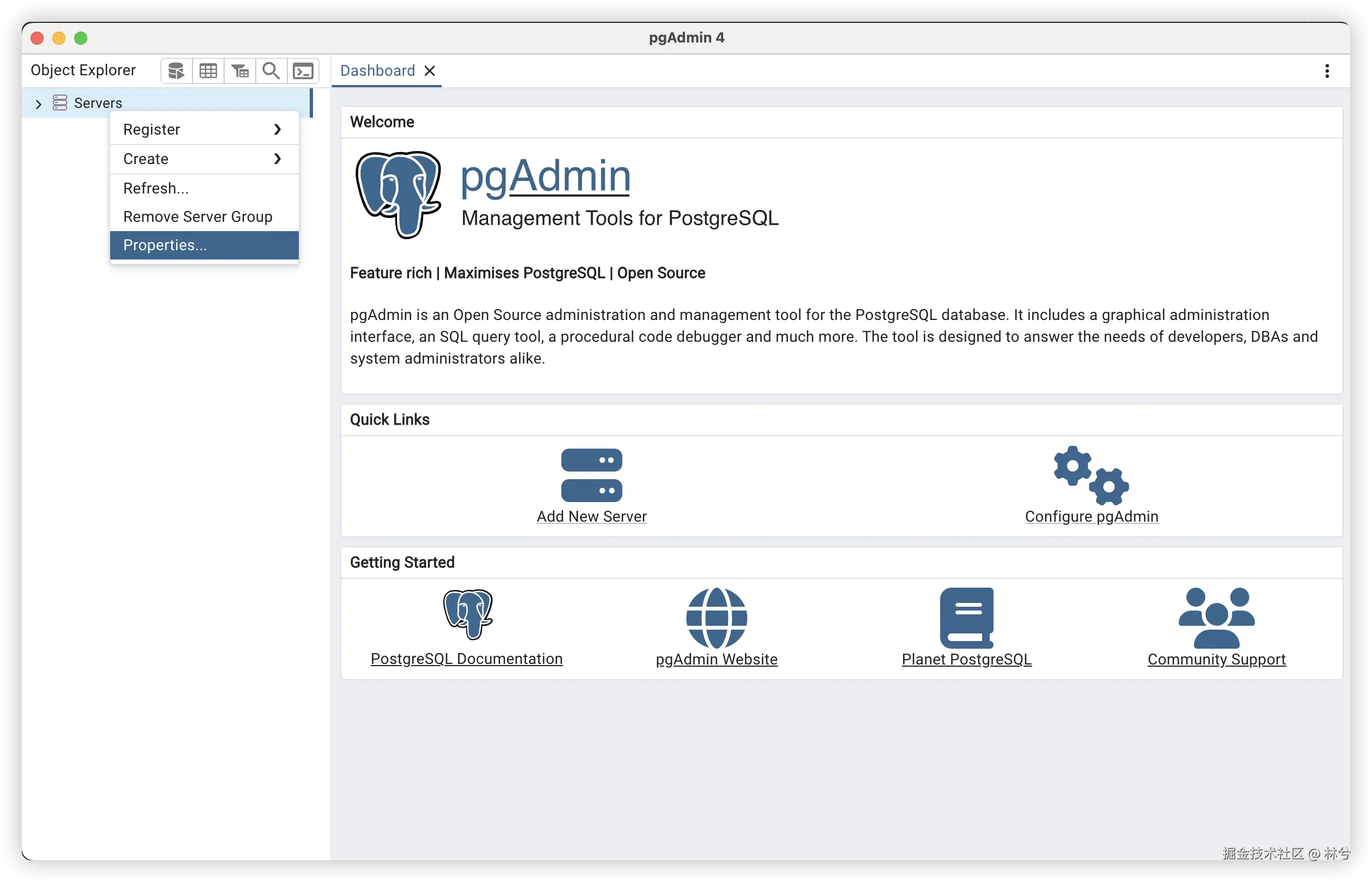1372x882 pixels.
Task: Click the pgAdmin Website globe icon
Action: click(716, 618)
